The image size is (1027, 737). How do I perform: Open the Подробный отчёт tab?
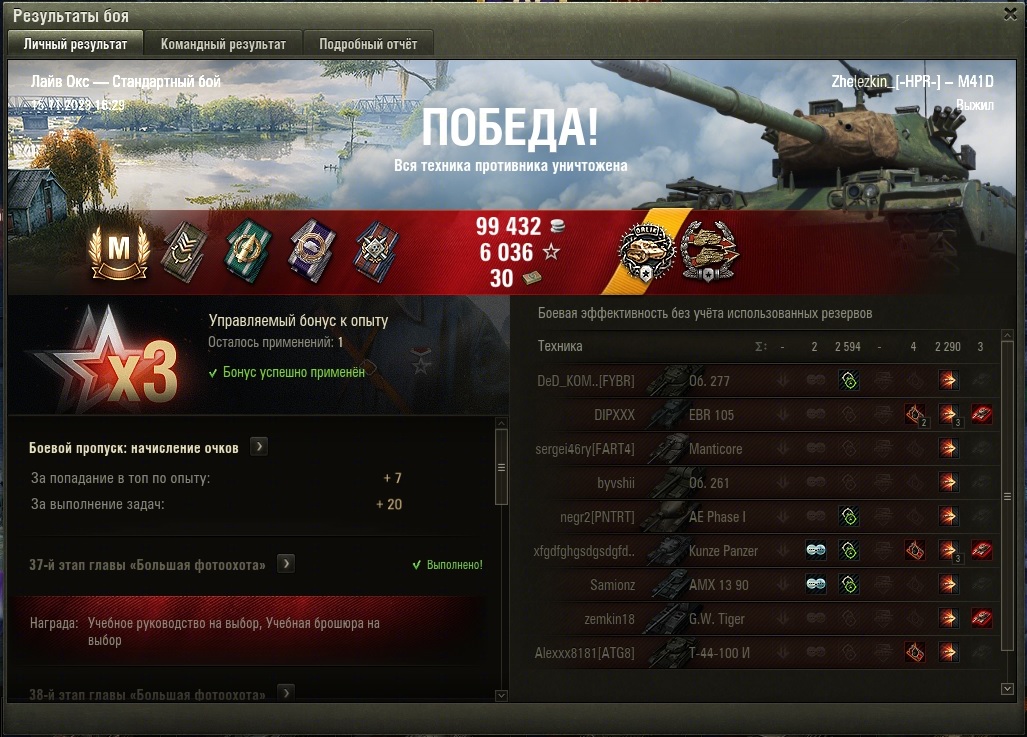(x=368, y=44)
